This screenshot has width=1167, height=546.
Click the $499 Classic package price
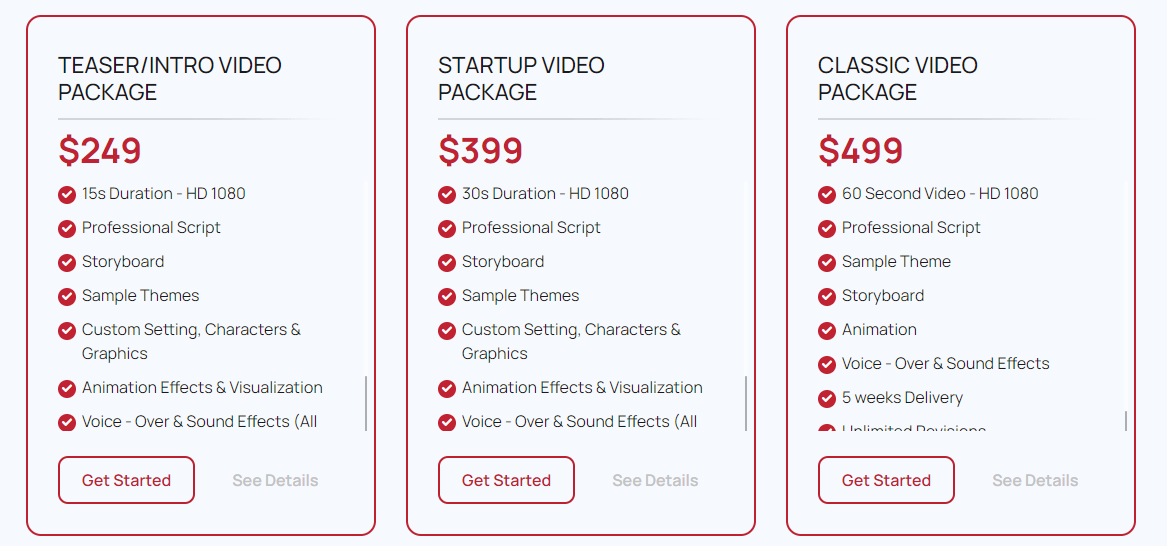click(x=860, y=150)
